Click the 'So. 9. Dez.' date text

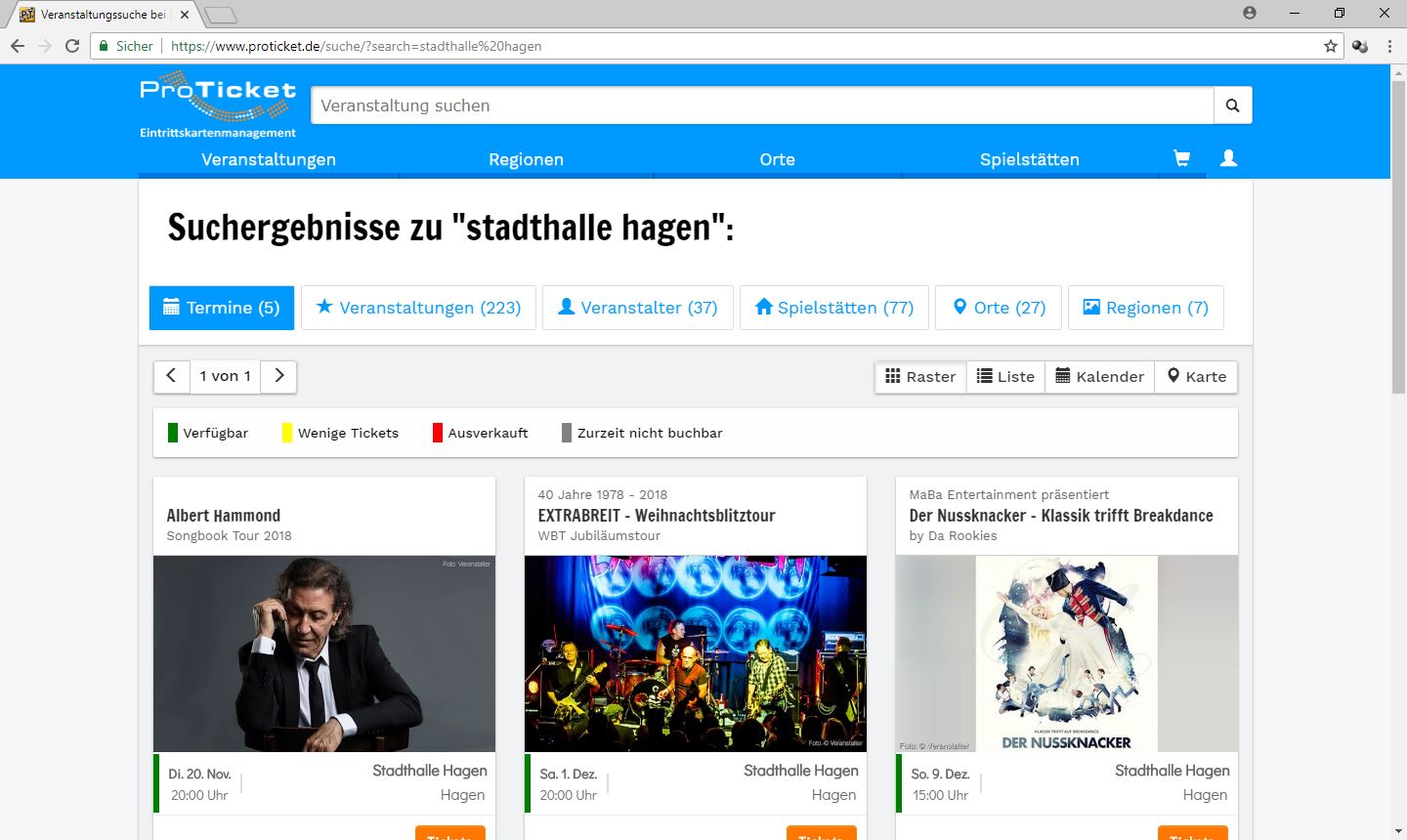[940, 774]
